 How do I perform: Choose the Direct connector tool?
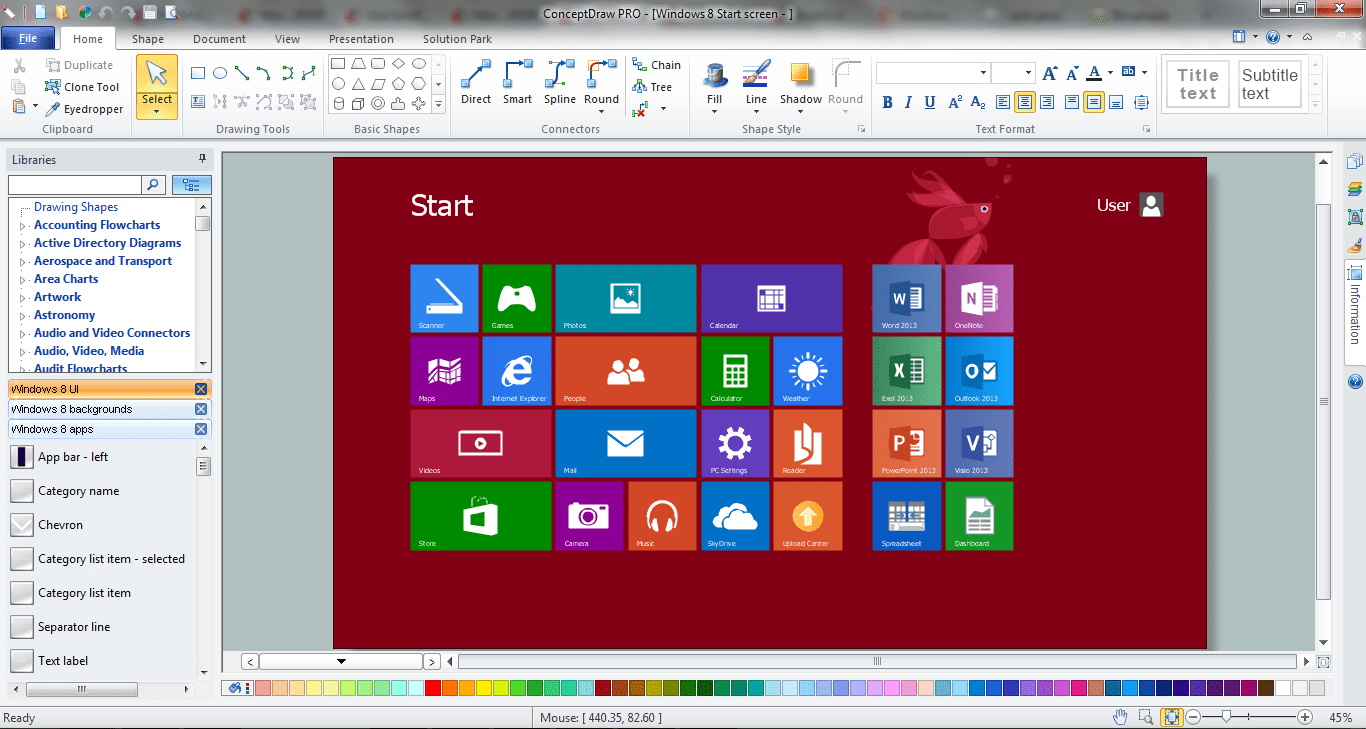[476, 82]
